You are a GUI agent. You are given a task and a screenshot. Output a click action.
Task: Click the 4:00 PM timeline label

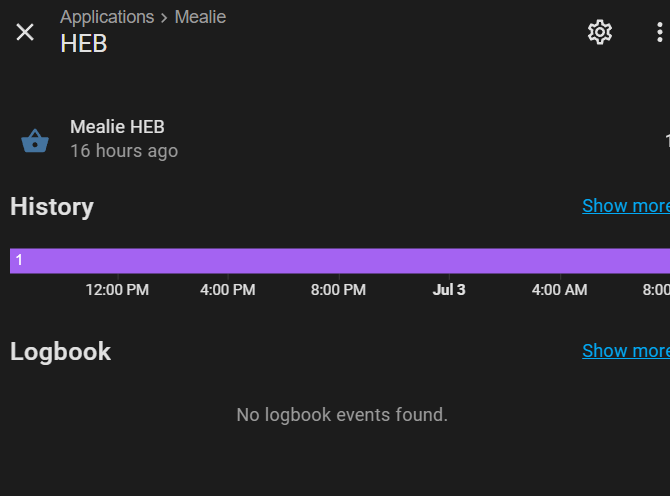[227, 290]
